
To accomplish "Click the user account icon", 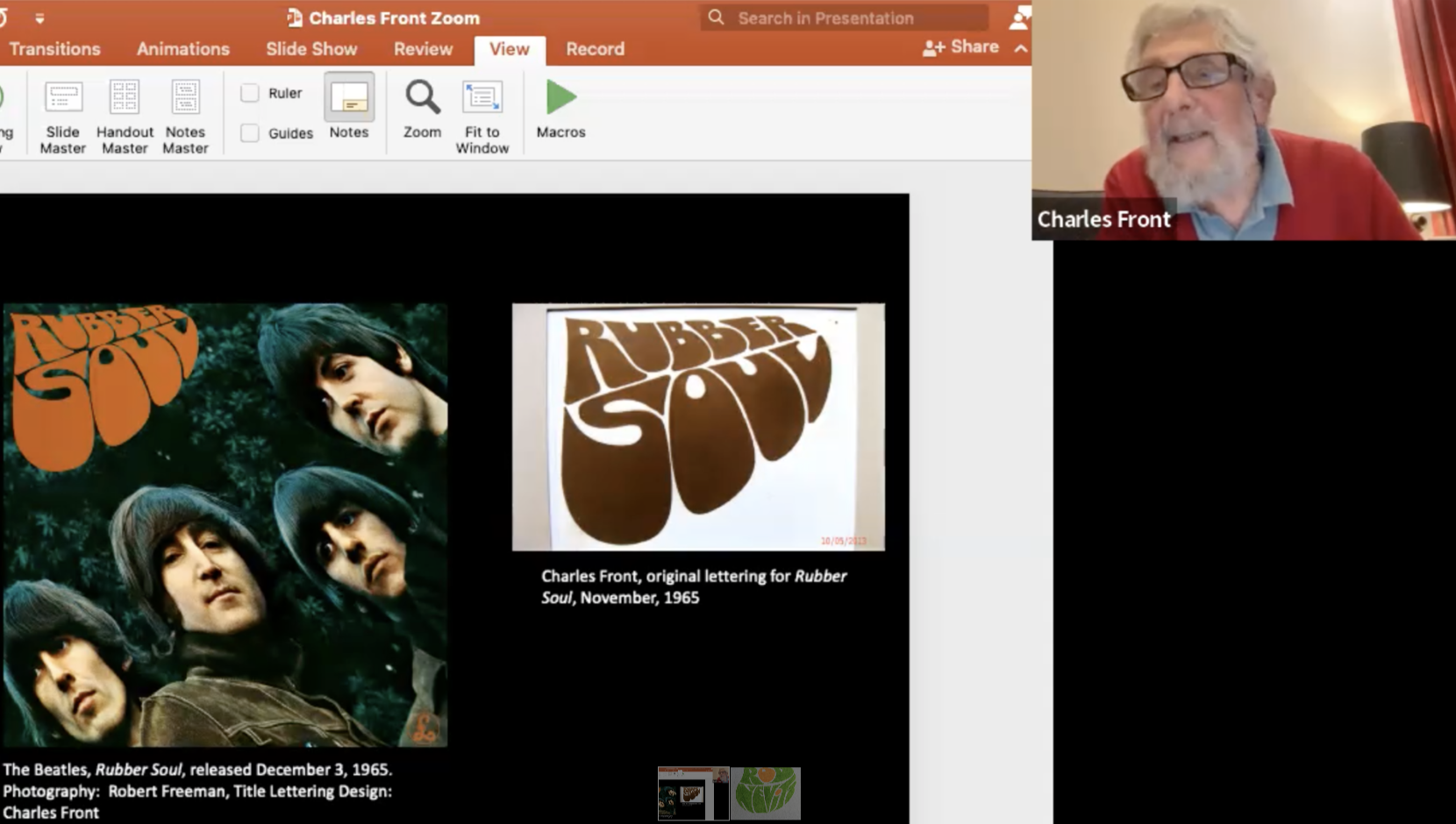I will 1020,18.
